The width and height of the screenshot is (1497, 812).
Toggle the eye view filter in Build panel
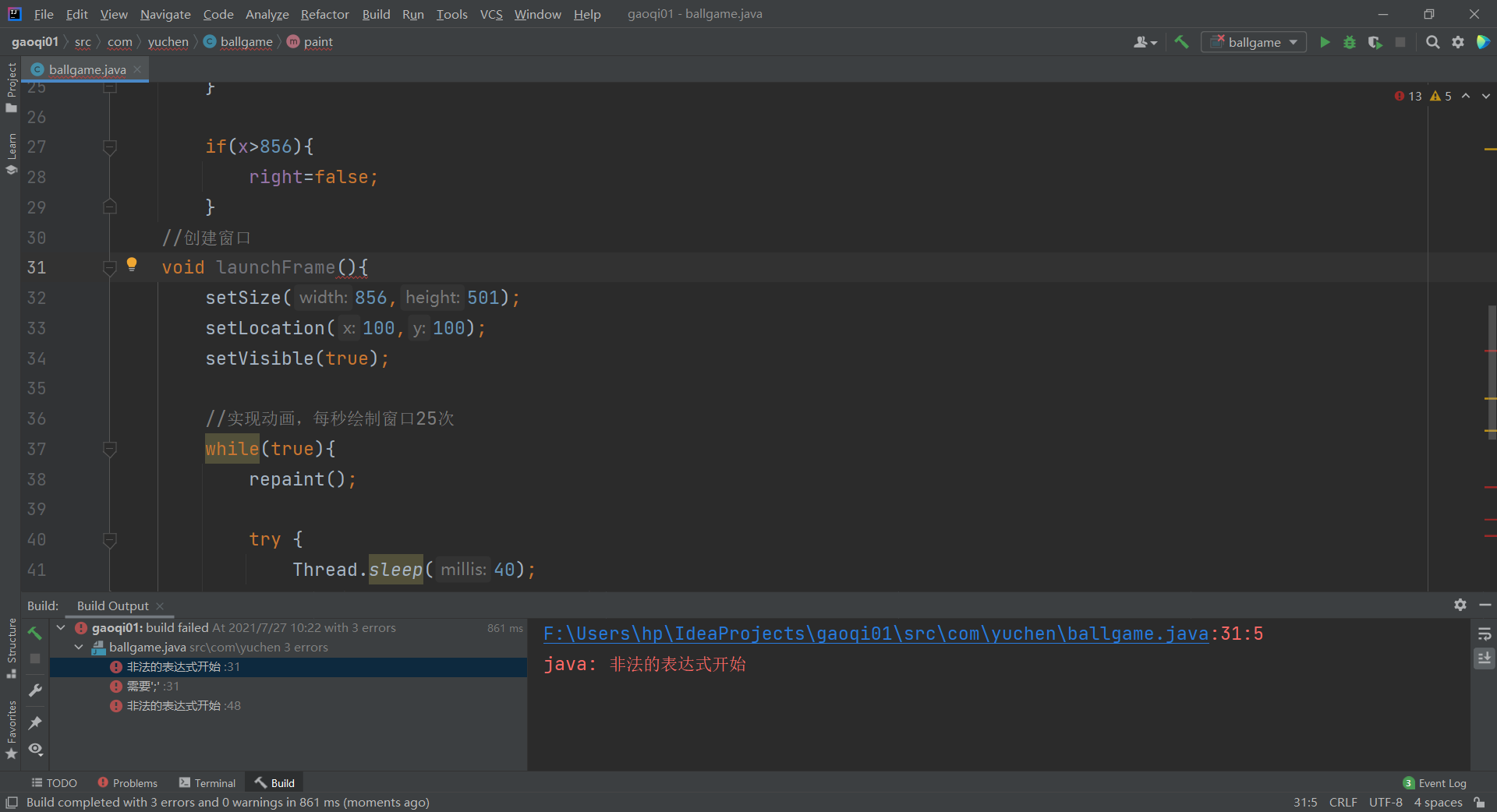35,749
